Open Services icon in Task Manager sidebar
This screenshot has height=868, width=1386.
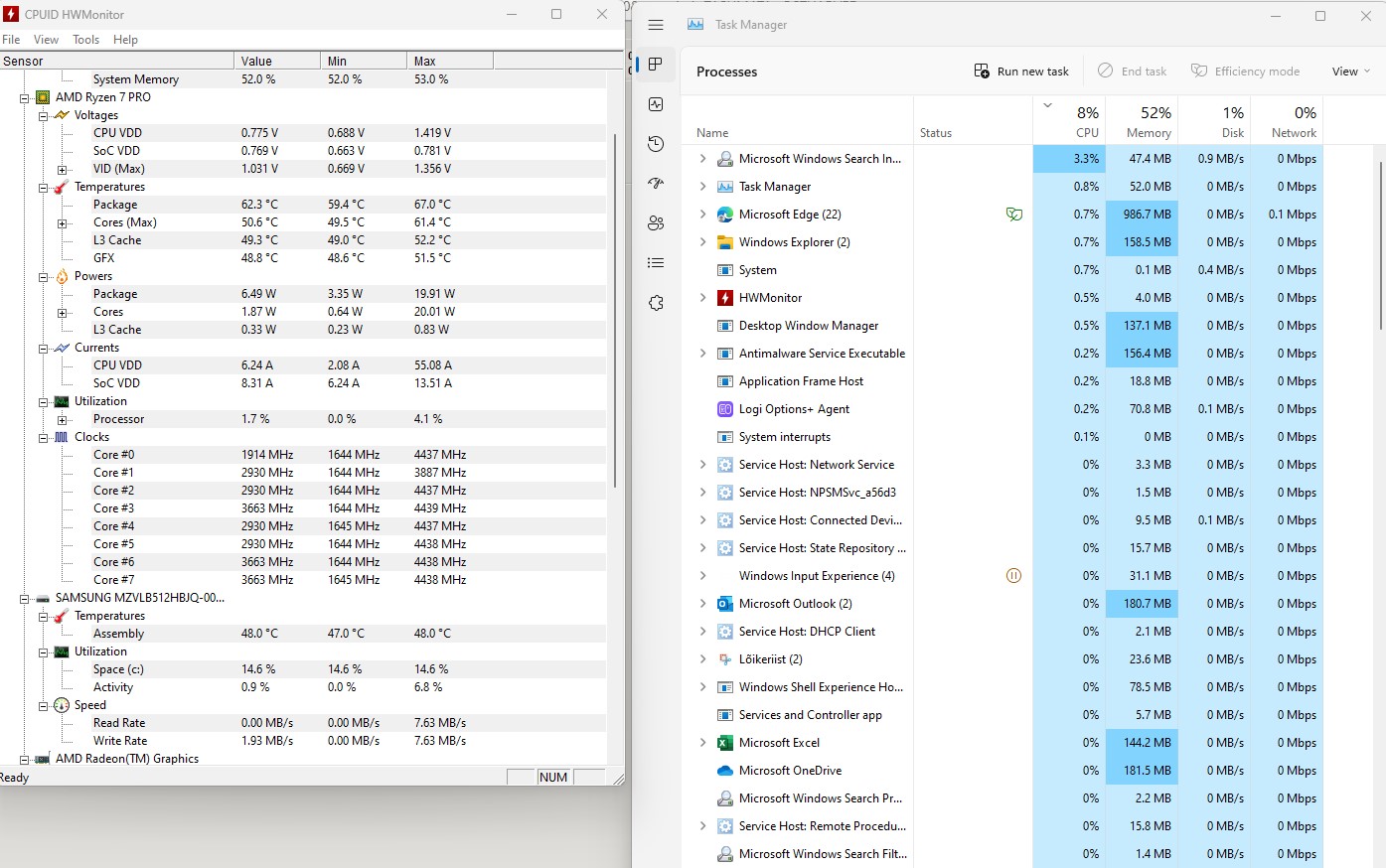656,303
